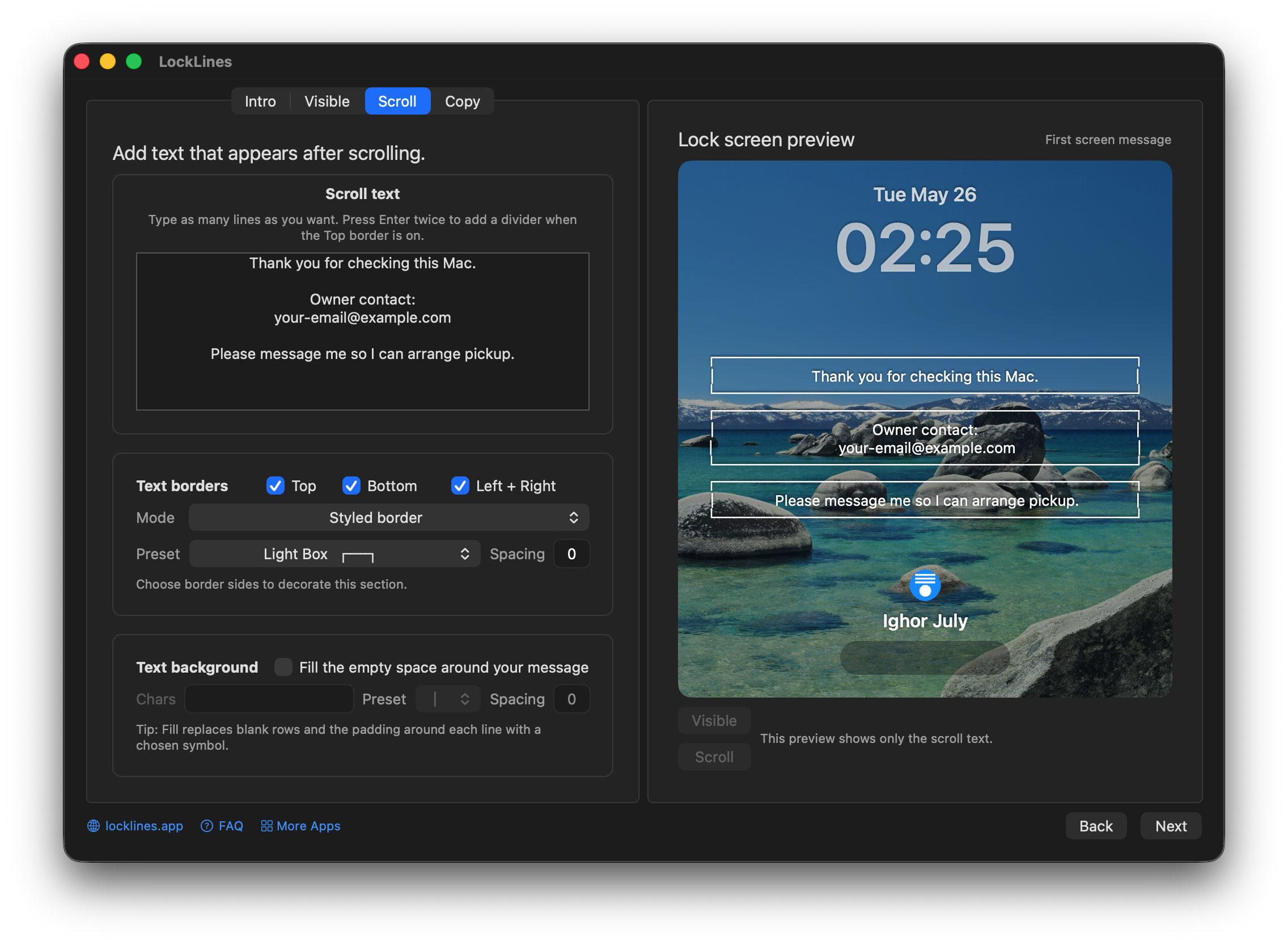Minimize the window with yellow button
The width and height of the screenshot is (1288, 946).
[x=108, y=61]
